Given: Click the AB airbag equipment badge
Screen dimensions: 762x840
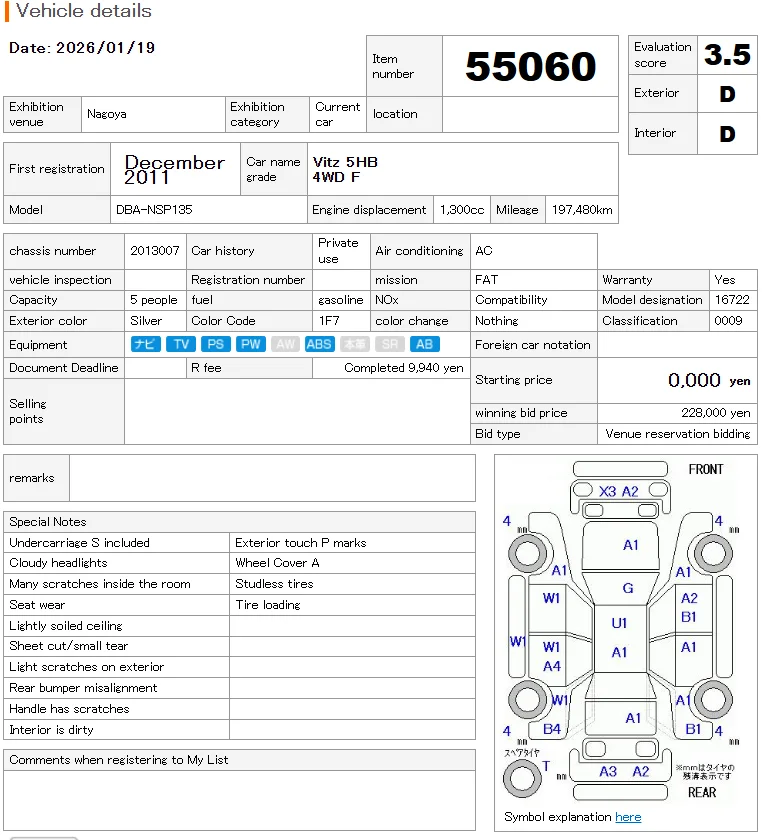Looking at the screenshot, I should point(424,344).
